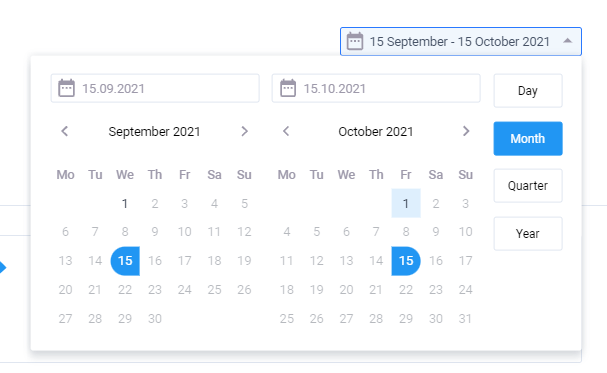Click calendar icon in the date range selector
The height and width of the screenshot is (373, 607).
click(x=355, y=41)
